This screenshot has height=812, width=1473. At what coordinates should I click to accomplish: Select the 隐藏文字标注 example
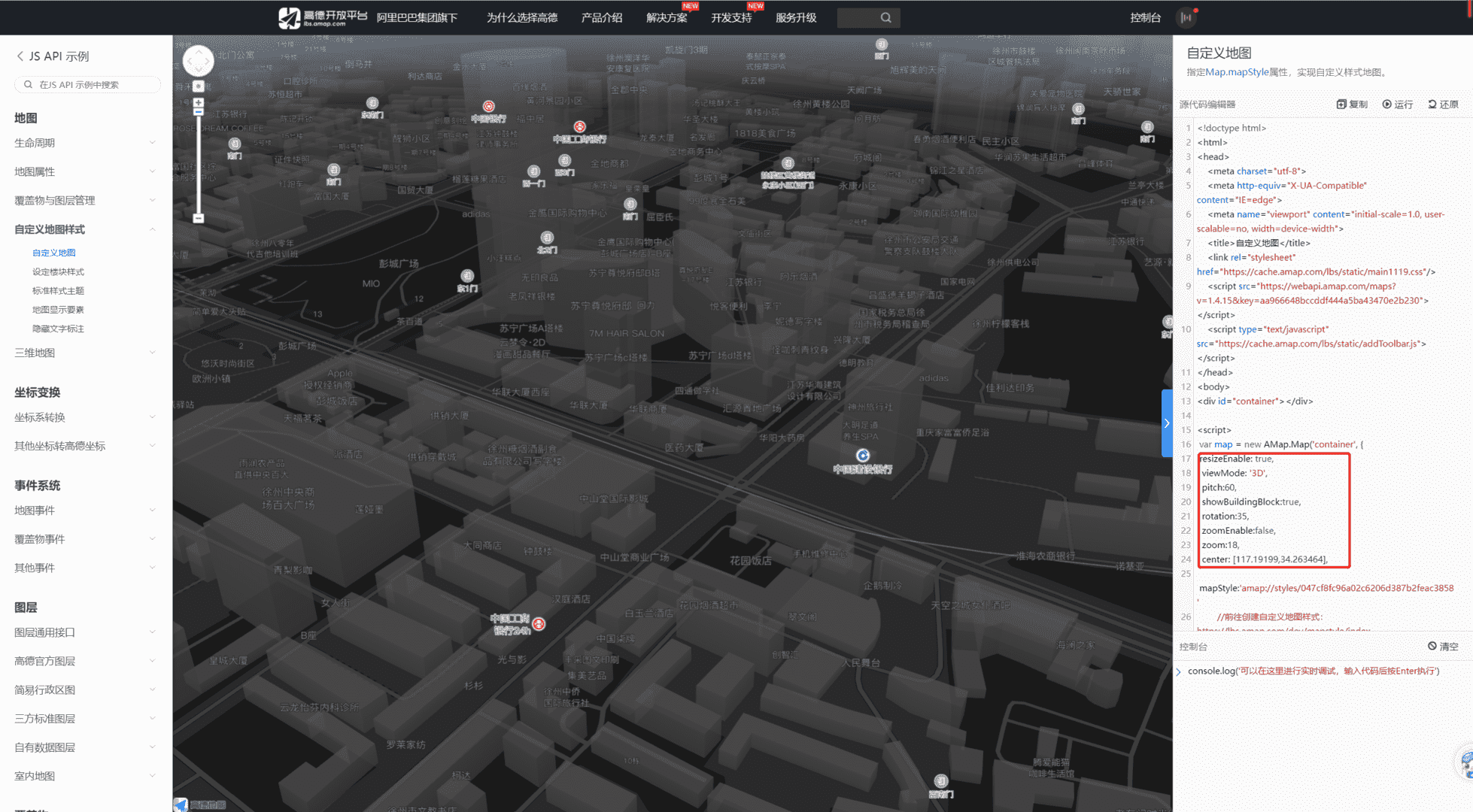coord(58,329)
